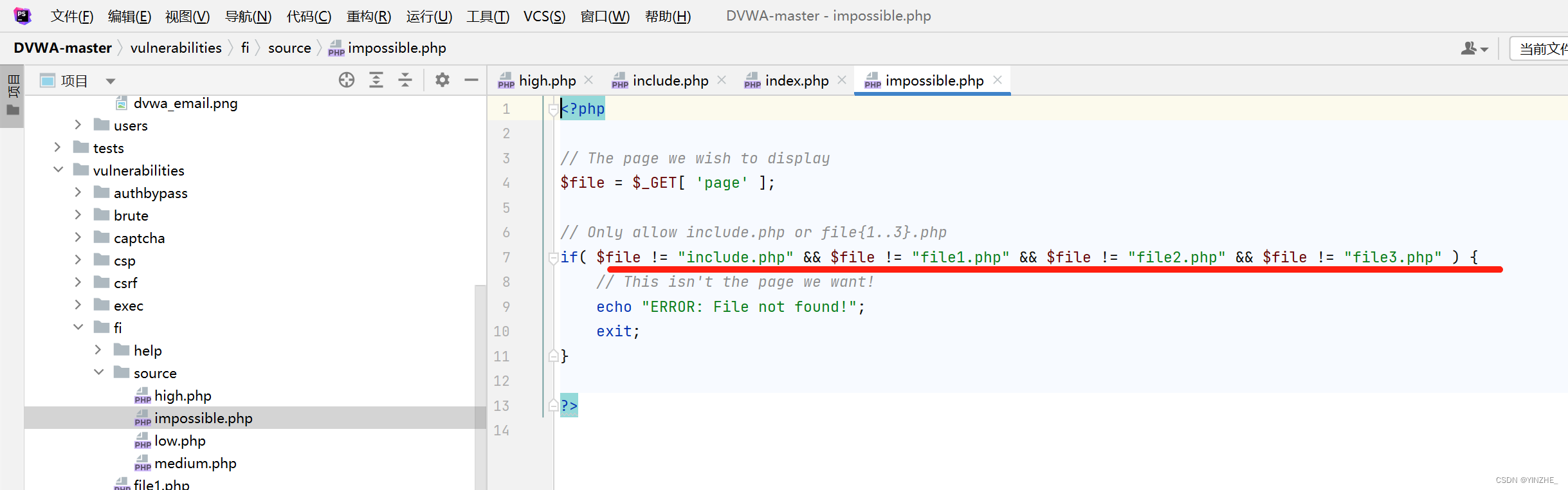Open the 编辑(E) menu
The height and width of the screenshot is (490, 1568).
pos(129,16)
